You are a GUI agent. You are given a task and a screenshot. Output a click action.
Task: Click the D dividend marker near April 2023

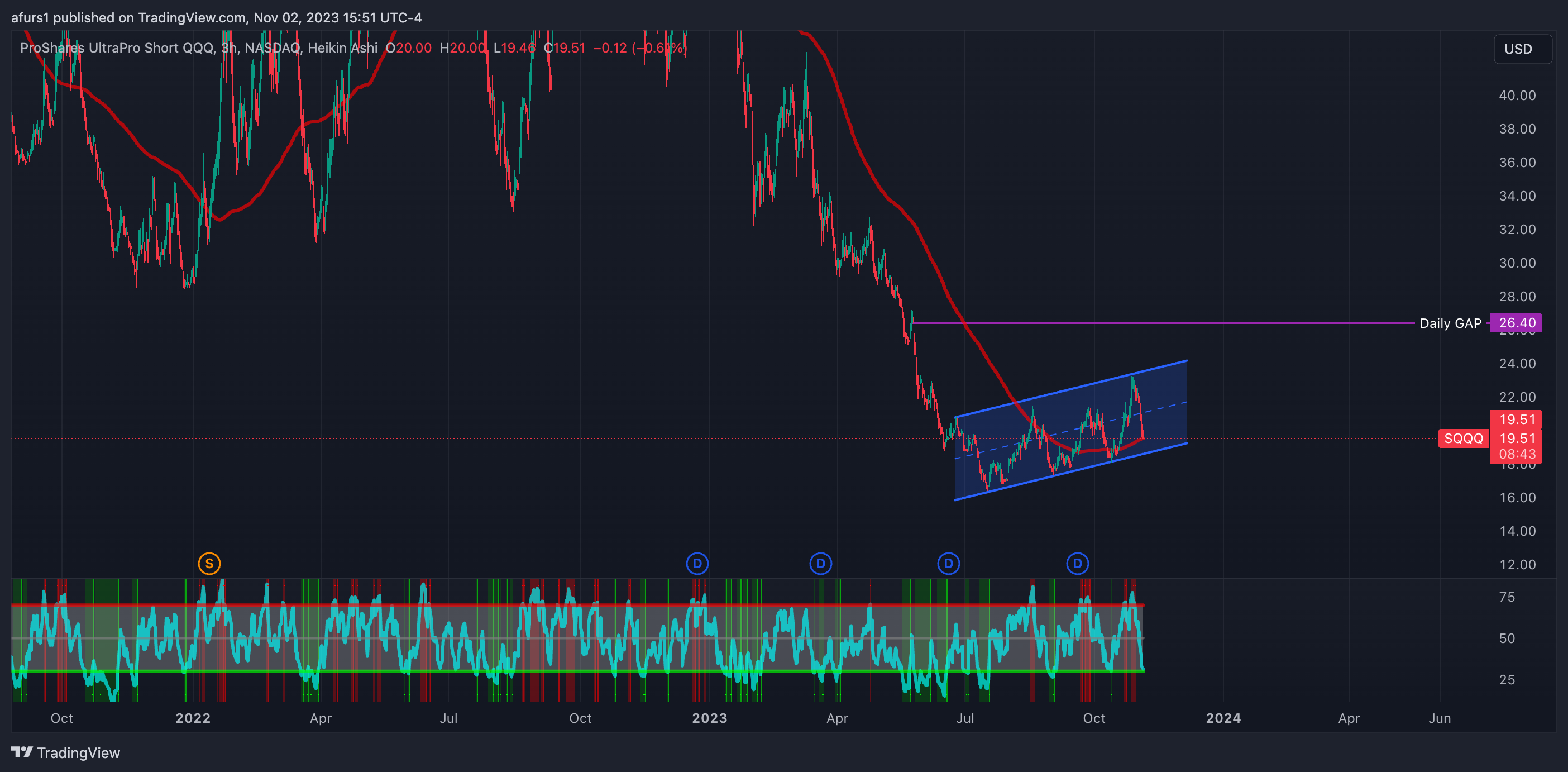[x=820, y=563]
